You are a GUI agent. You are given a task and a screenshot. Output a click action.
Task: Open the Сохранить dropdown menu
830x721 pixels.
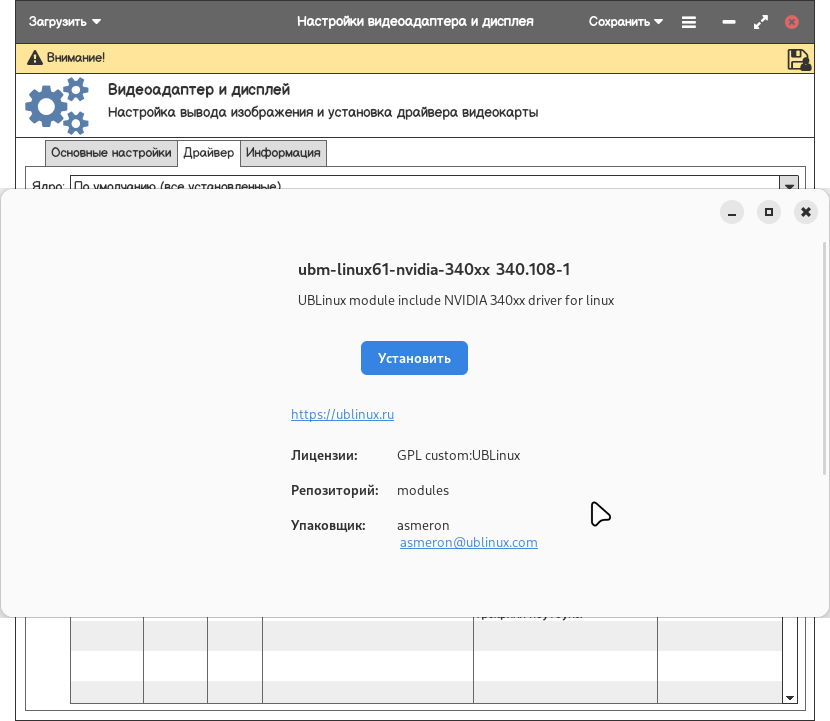click(626, 22)
